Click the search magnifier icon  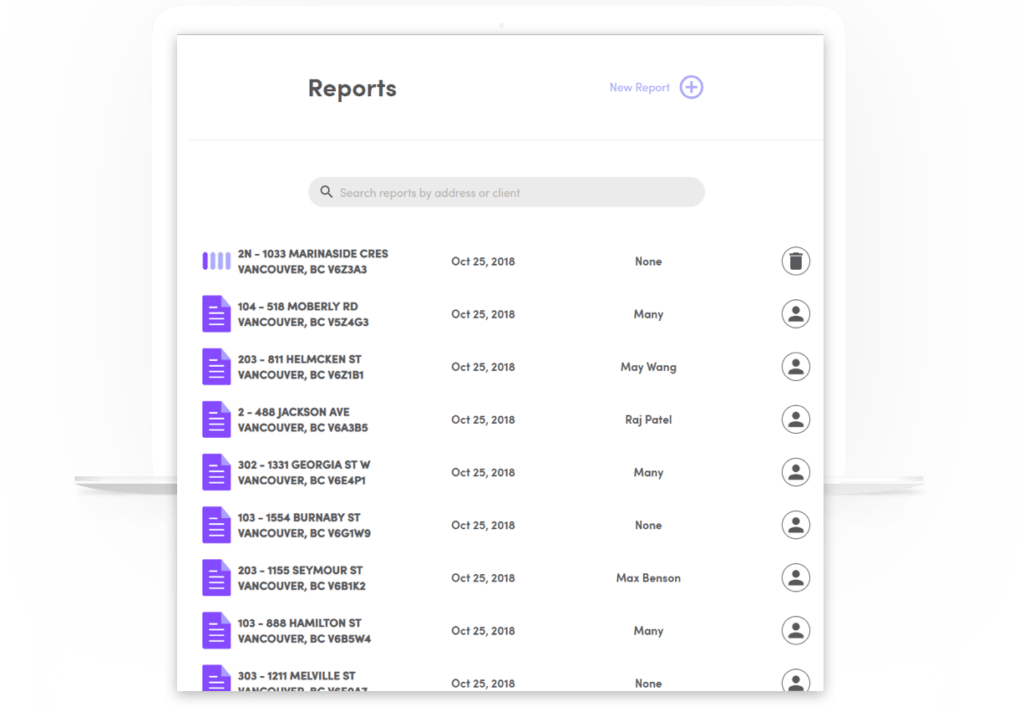327,191
